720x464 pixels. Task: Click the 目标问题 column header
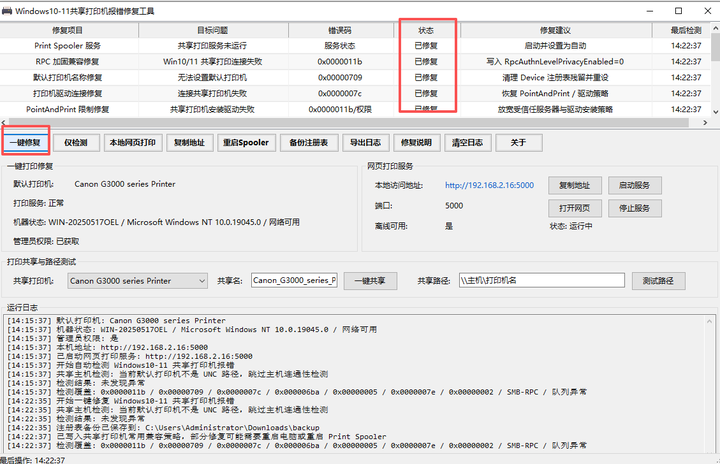[x=213, y=30]
